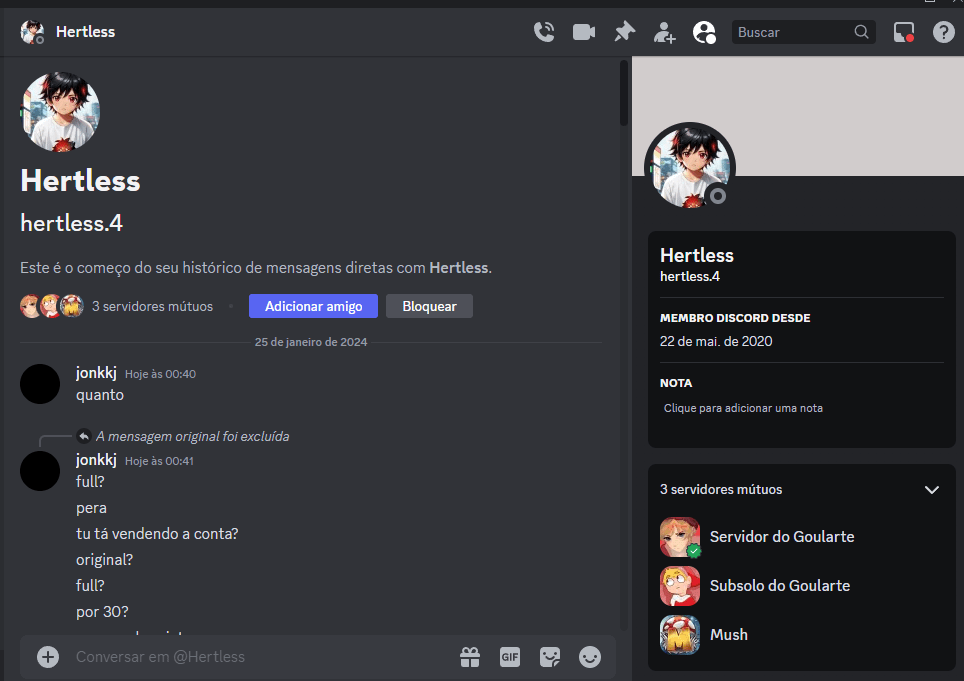This screenshot has height=681, width=964.
Task: Click the 'Hoje às 00:40' timestamp
Action: pyautogui.click(x=160, y=374)
